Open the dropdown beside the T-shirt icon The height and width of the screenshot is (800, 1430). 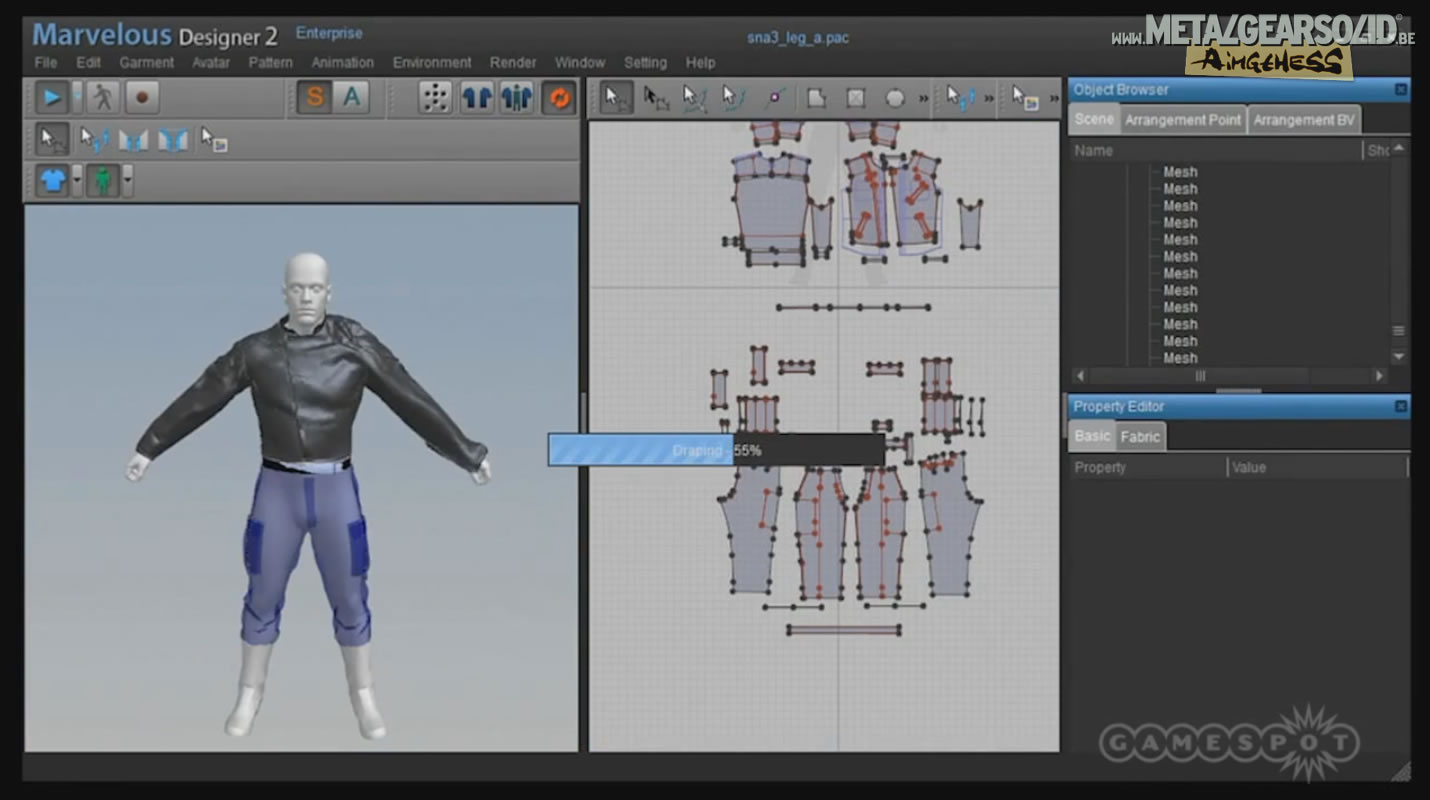[x=77, y=181]
